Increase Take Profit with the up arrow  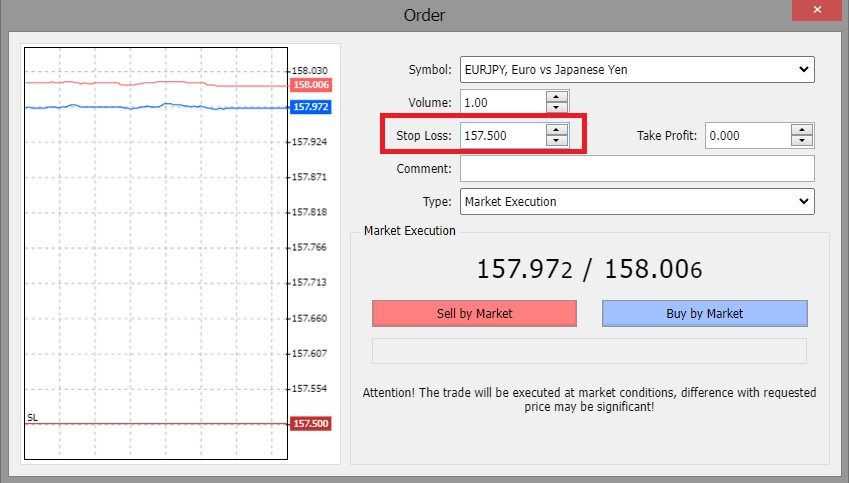point(801,129)
